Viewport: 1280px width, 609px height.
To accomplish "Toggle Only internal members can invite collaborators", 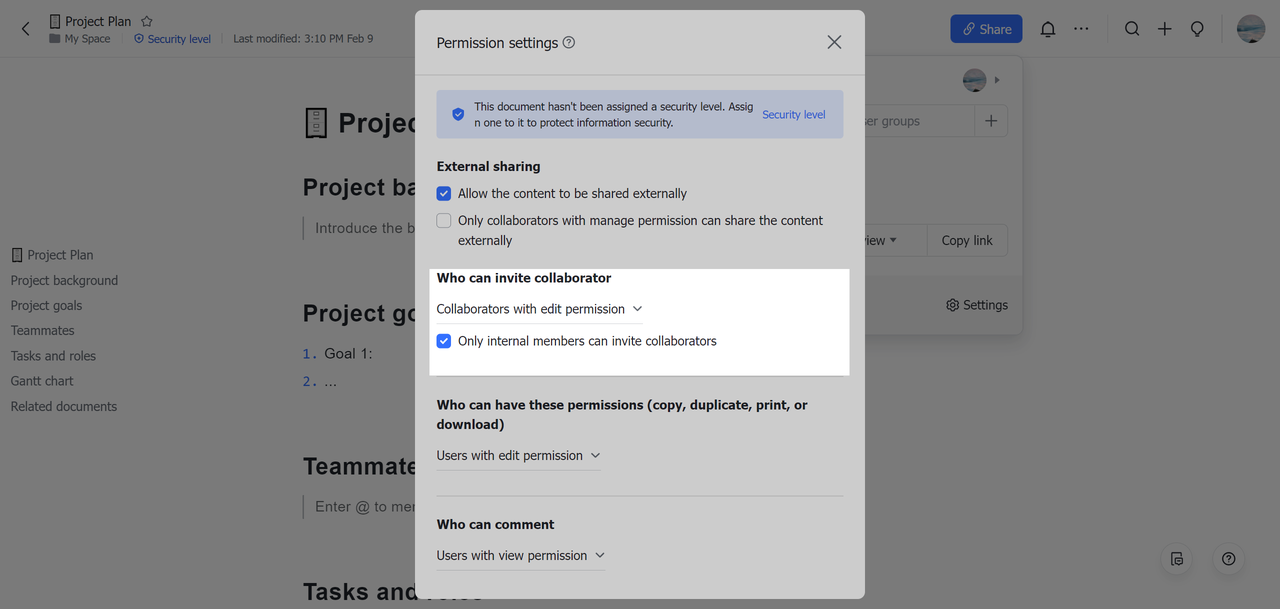I will pos(444,341).
